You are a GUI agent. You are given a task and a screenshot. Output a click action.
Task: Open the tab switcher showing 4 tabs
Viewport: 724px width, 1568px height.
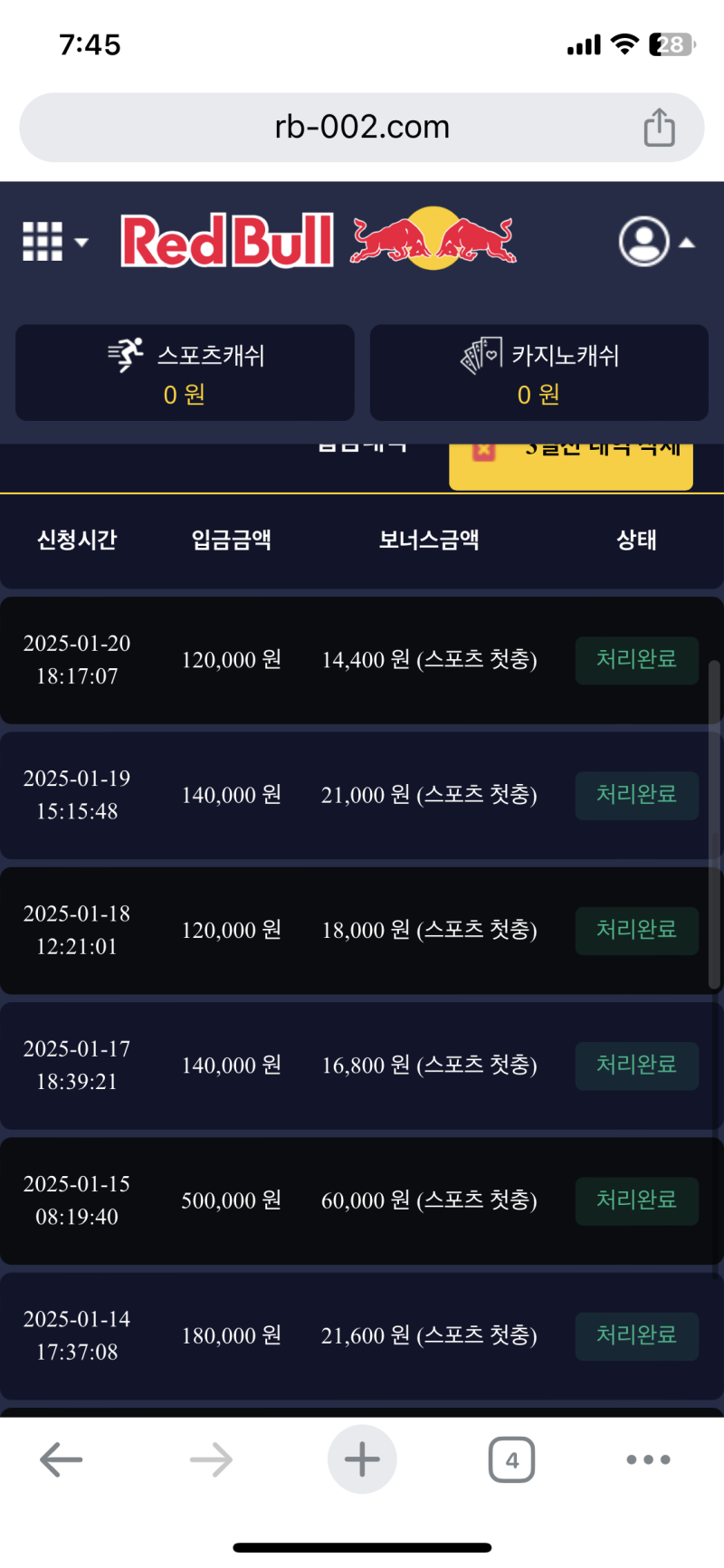(x=511, y=1459)
